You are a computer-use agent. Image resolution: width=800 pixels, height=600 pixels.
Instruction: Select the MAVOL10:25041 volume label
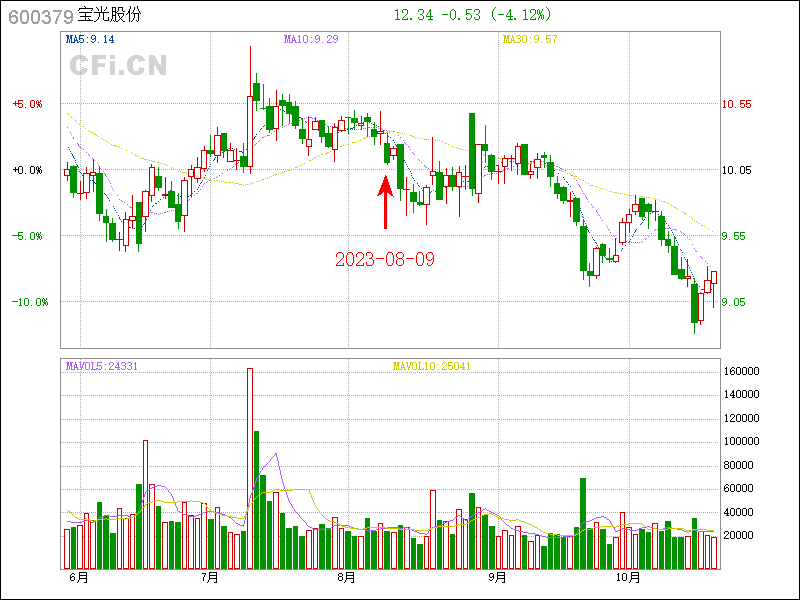(431, 366)
